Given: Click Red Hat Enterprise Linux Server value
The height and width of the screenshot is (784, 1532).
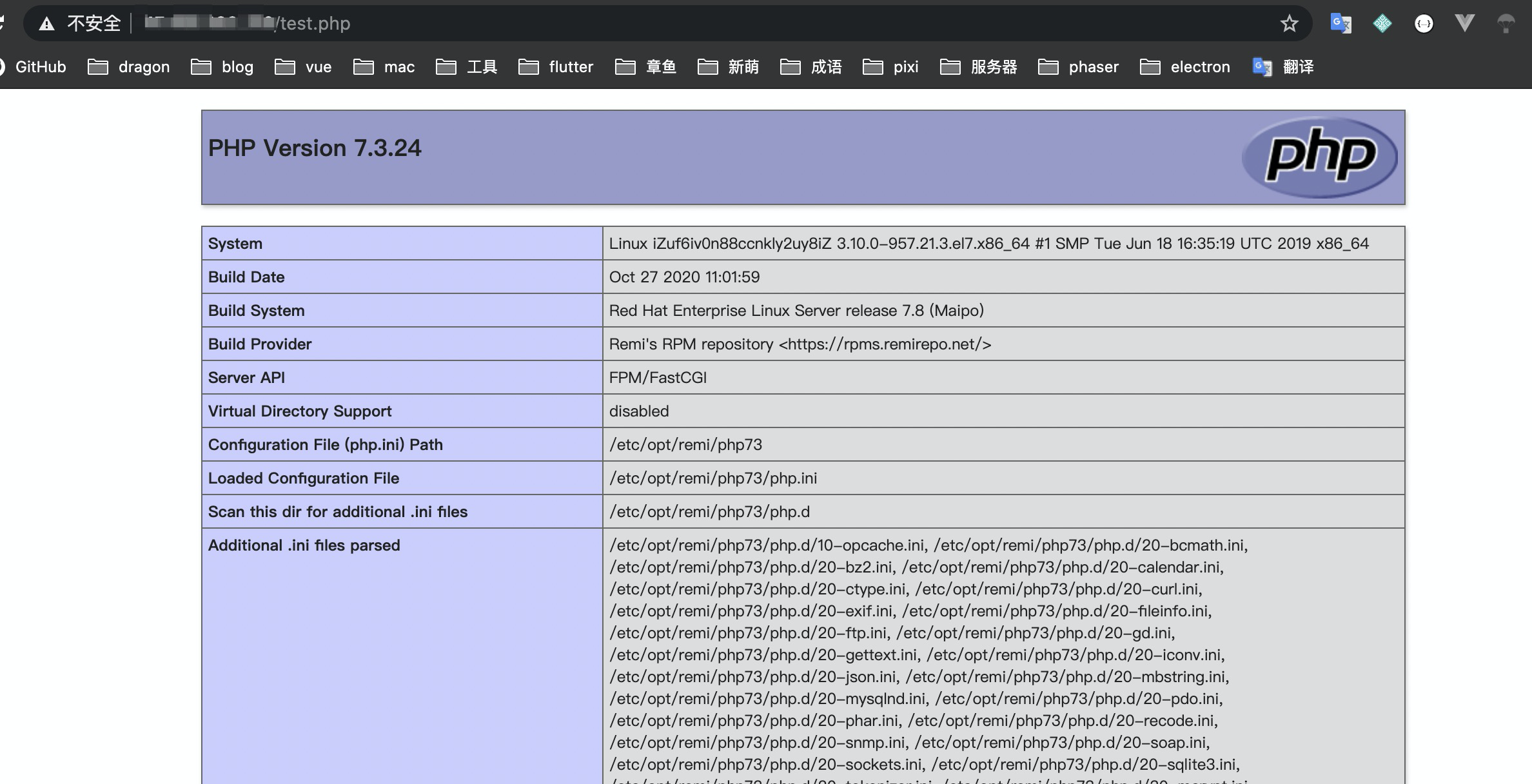Looking at the screenshot, I should [796, 311].
